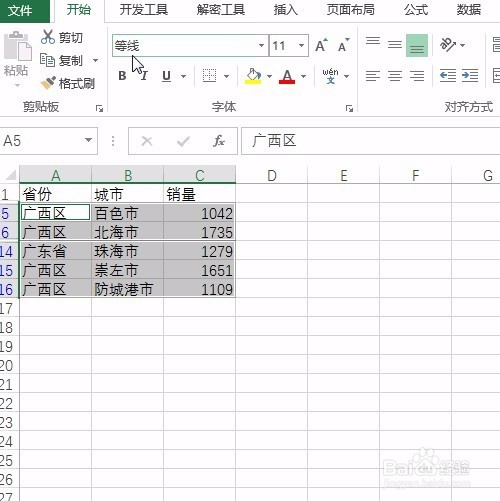
Task: Open orientation dropdown arrow
Action: point(462,45)
